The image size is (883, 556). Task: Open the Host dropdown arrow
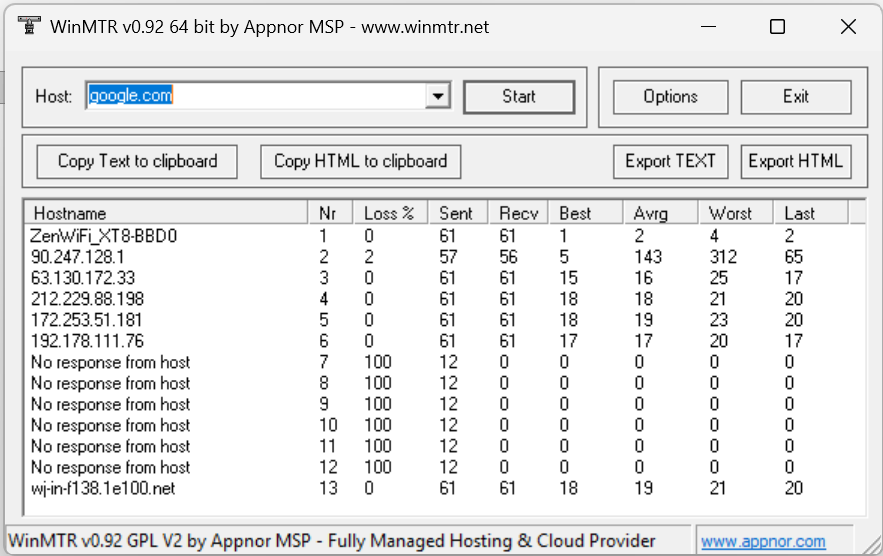coord(438,96)
